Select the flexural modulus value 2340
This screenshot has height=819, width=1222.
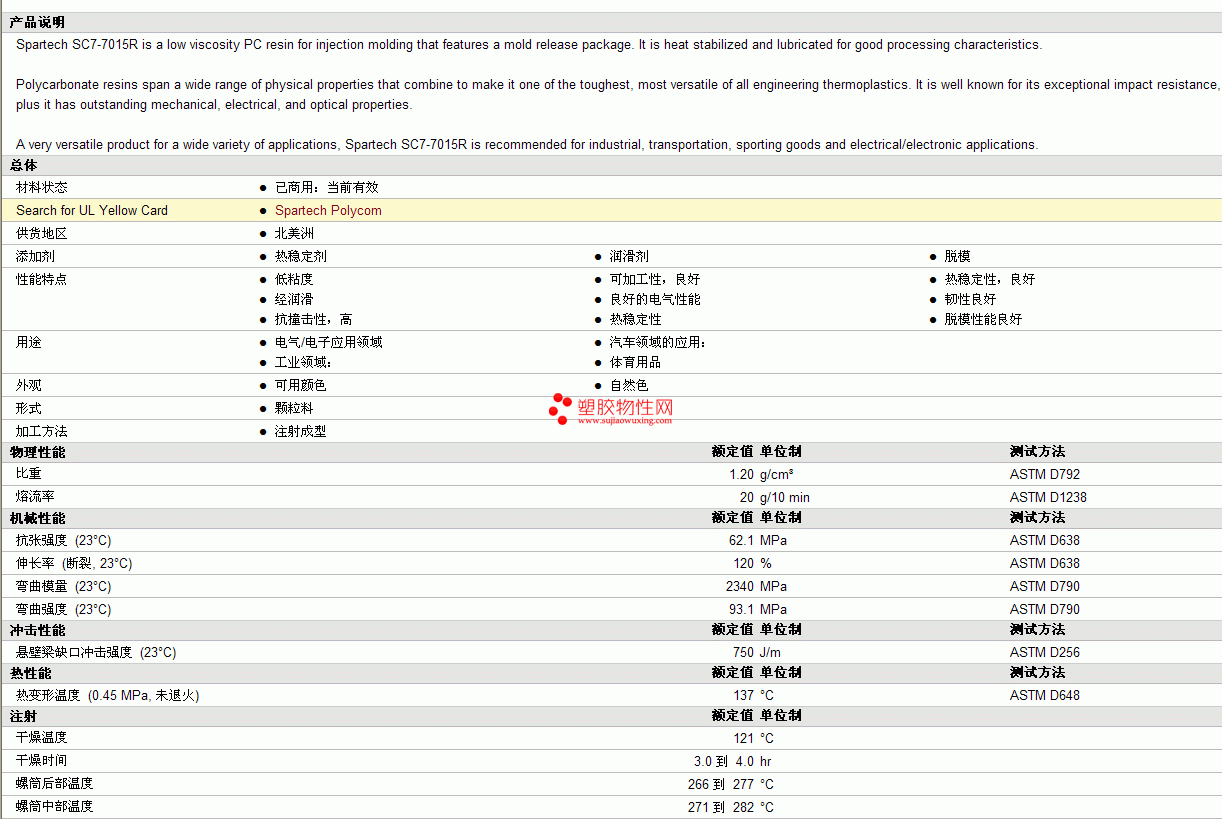pos(740,586)
